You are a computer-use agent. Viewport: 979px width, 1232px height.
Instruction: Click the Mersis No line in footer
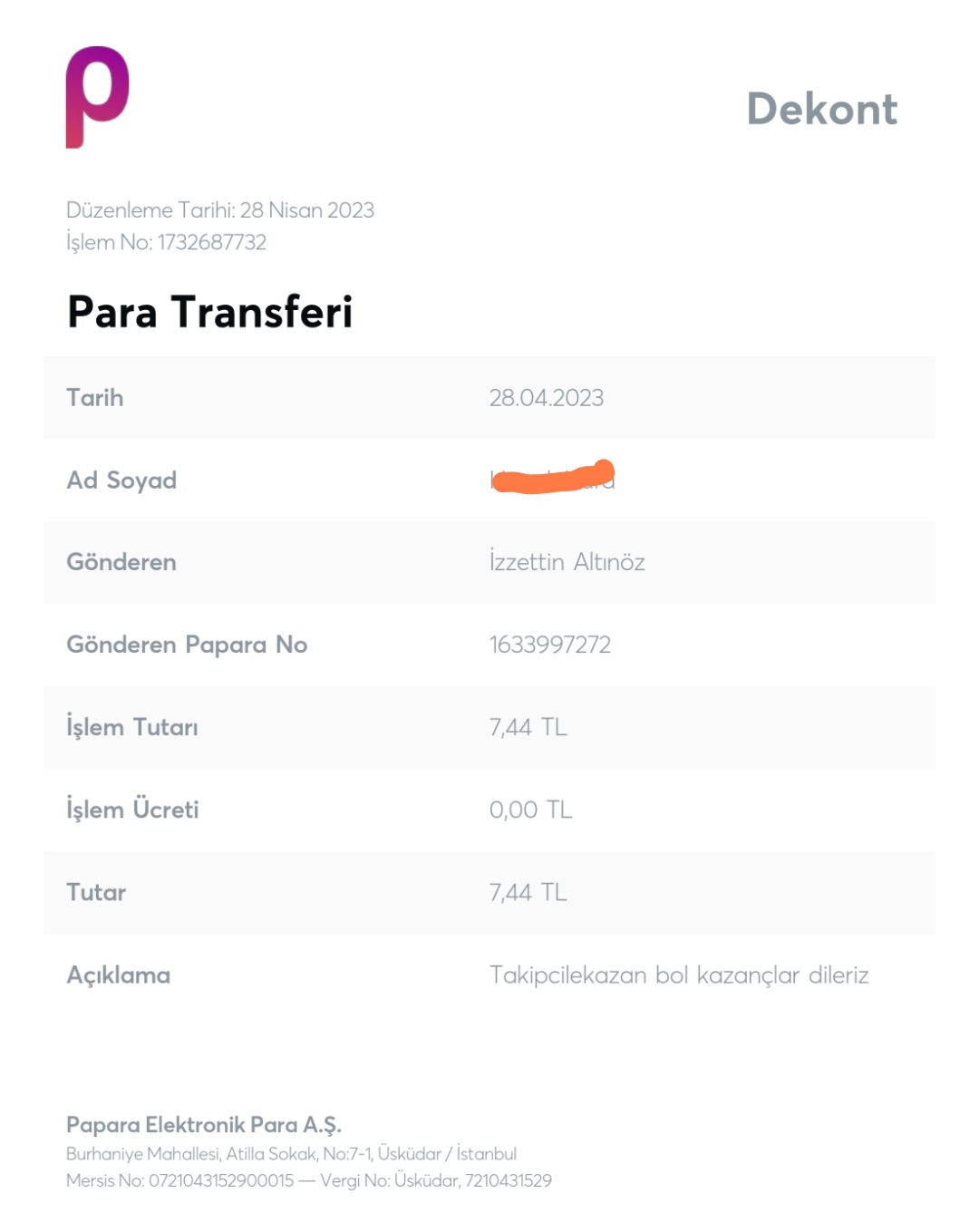click(x=309, y=1180)
